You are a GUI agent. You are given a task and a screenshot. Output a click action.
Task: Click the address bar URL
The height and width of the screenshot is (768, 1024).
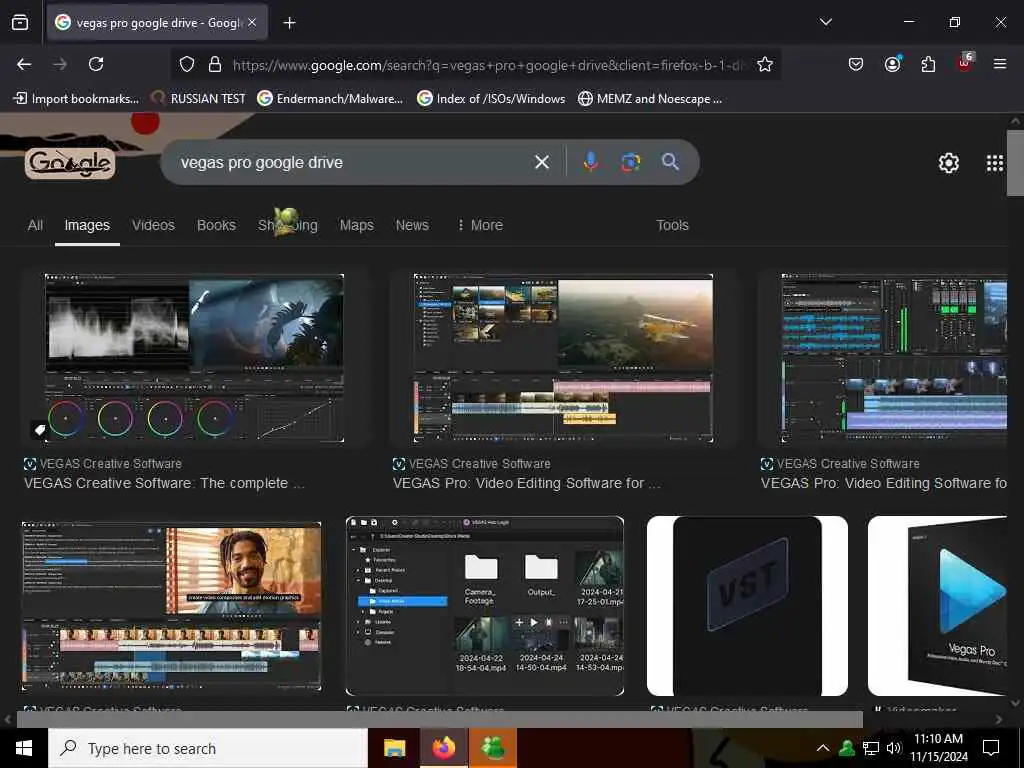tap(488, 65)
